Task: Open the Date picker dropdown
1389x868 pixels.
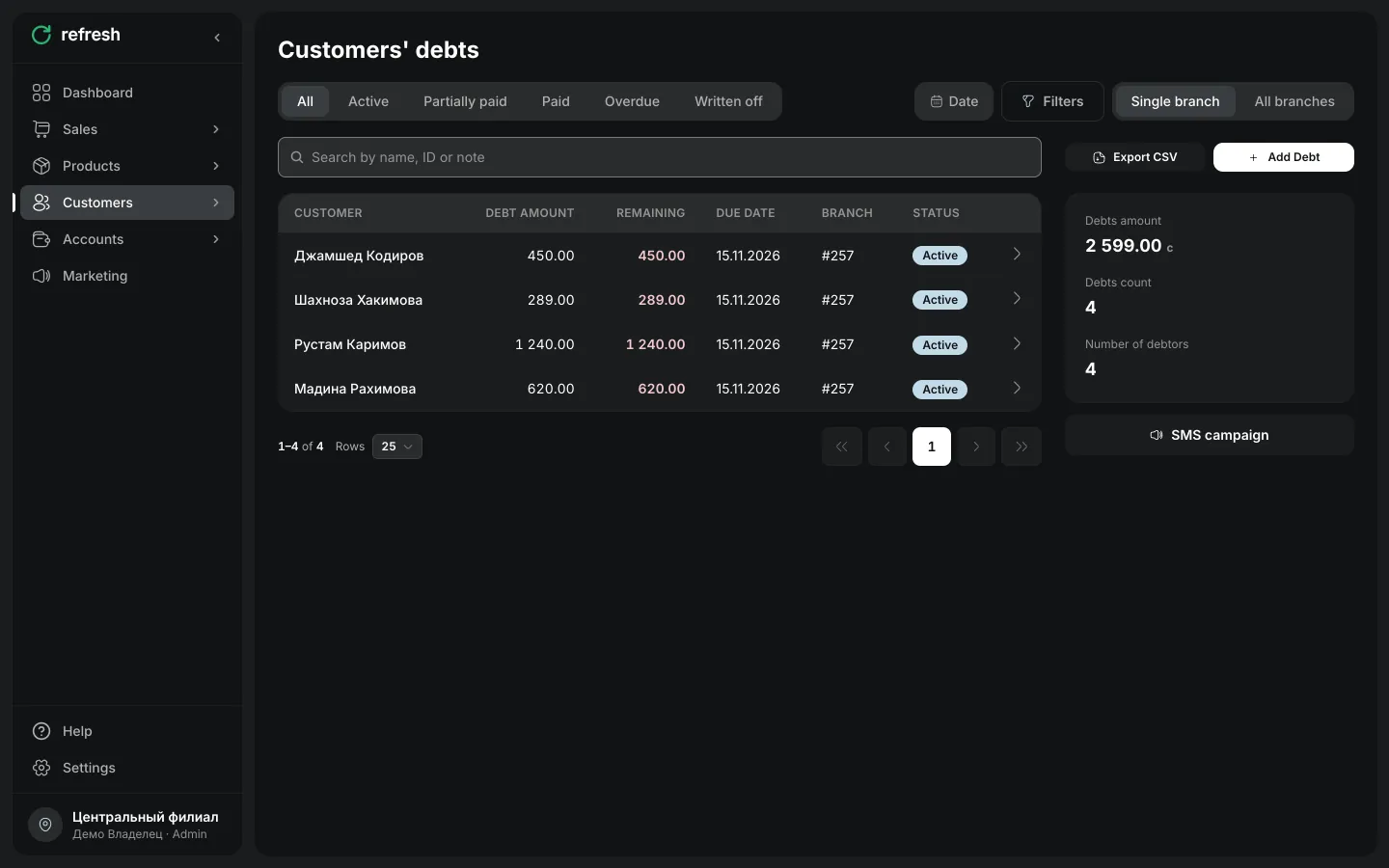Action: tap(954, 101)
